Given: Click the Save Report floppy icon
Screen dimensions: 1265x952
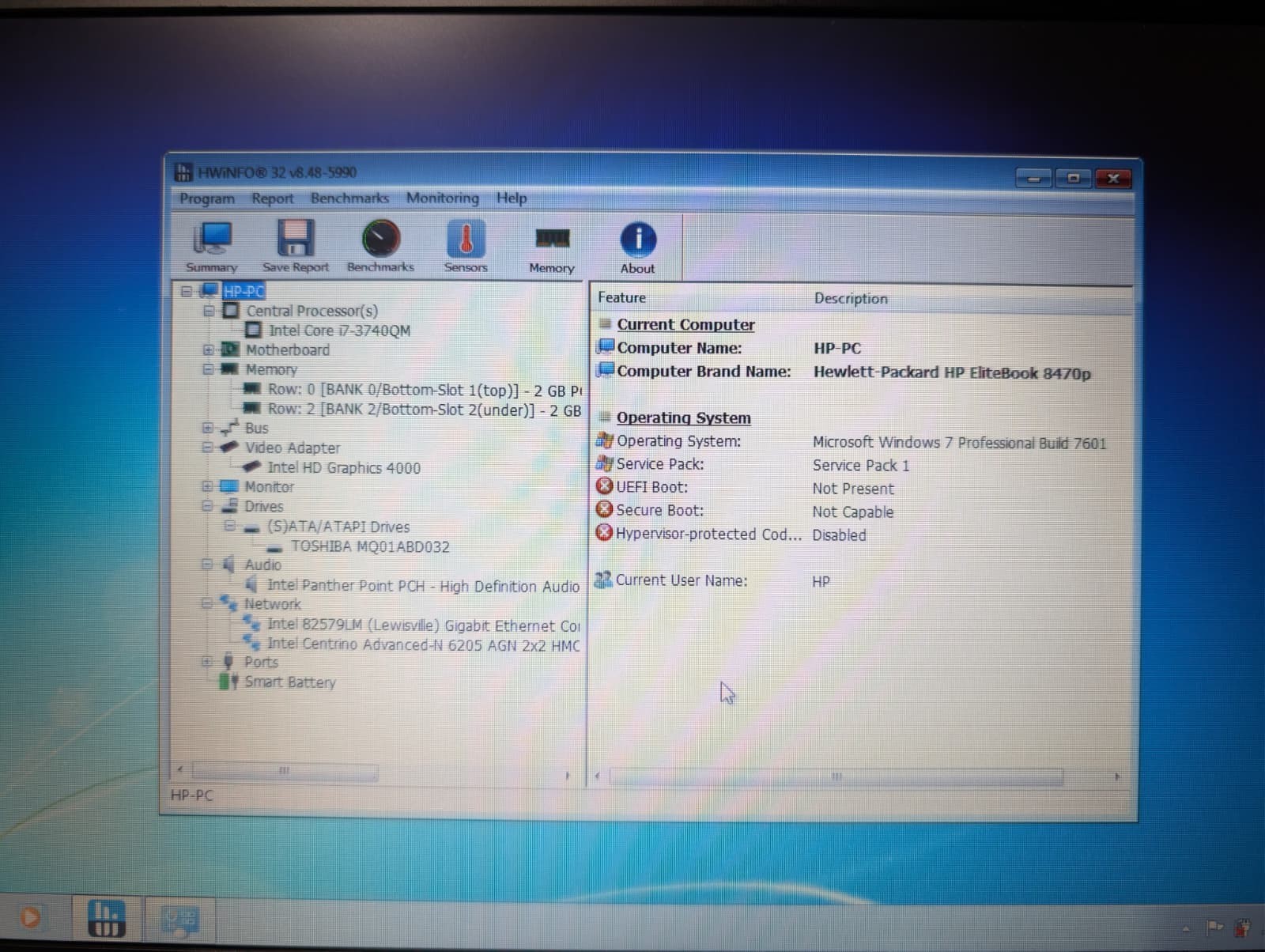Looking at the screenshot, I should [x=295, y=247].
